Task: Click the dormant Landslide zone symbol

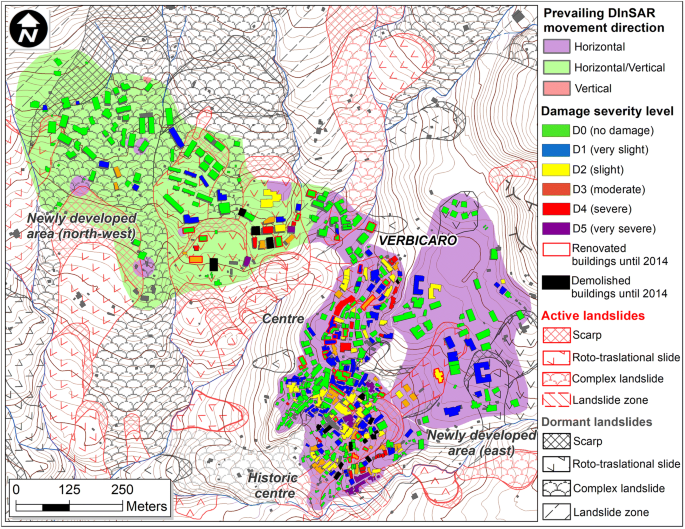Action: click(556, 512)
